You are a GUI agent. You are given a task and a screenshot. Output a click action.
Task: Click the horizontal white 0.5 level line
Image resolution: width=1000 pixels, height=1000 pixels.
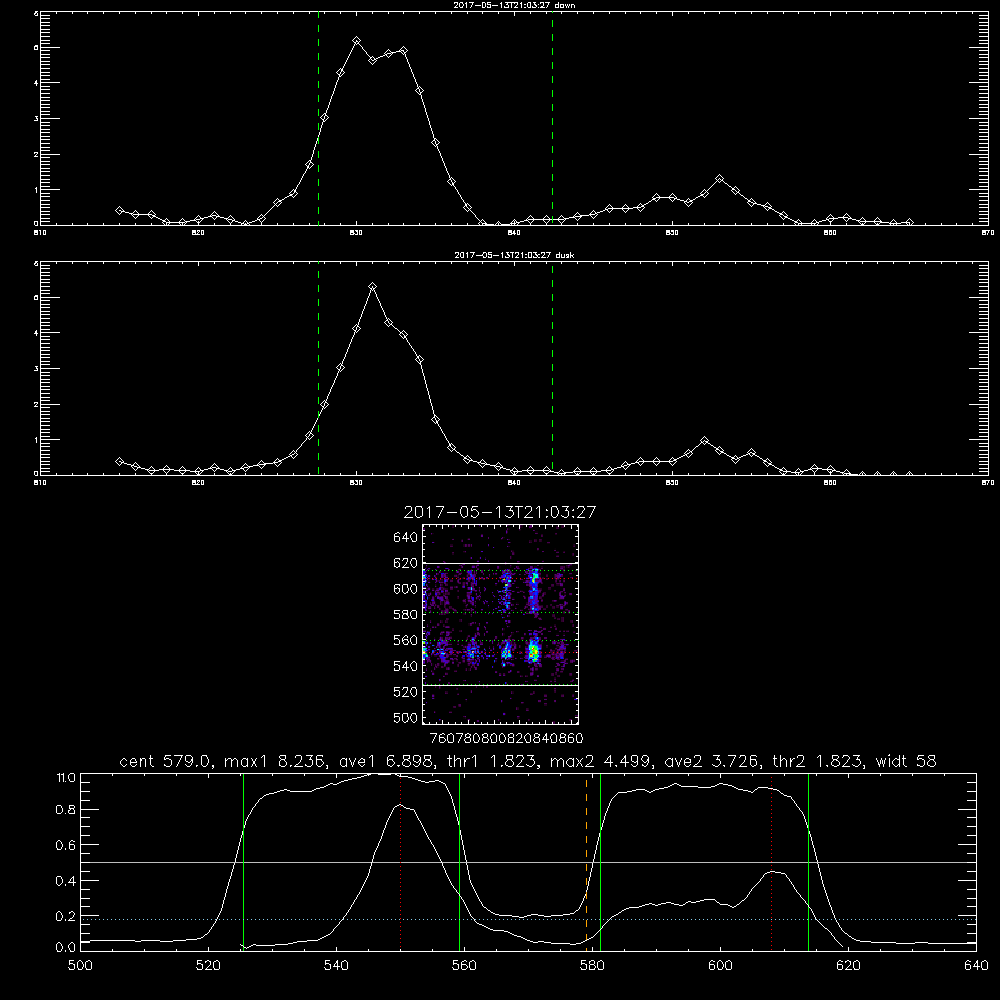528,862
